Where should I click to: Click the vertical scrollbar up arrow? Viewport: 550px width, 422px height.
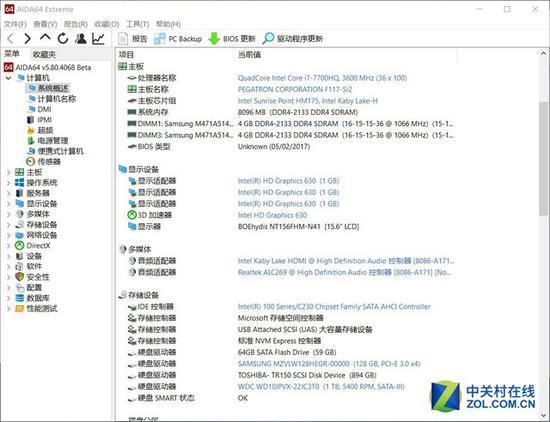543,54
